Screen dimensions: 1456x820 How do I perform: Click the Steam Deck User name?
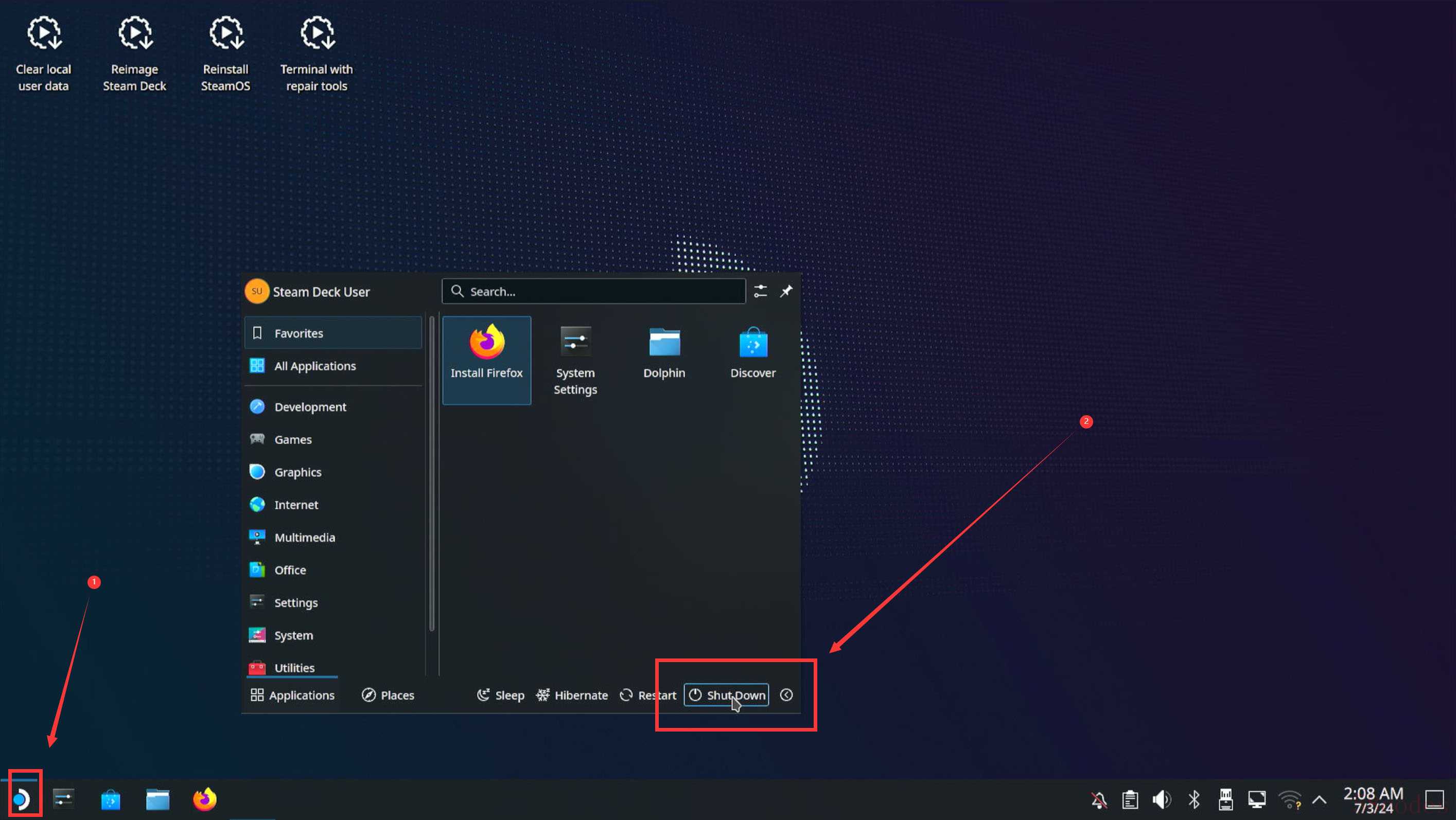pyautogui.click(x=321, y=292)
